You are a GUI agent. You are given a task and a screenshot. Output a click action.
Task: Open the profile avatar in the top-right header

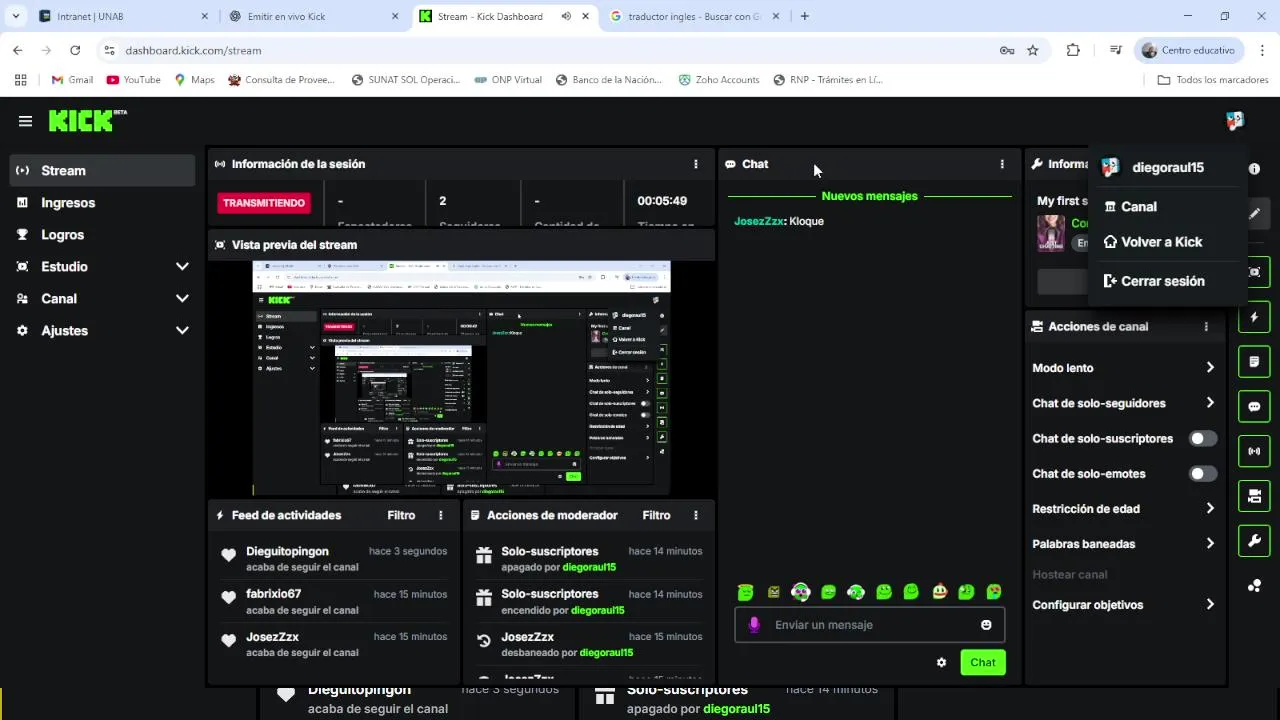(x=1235, y=121)
